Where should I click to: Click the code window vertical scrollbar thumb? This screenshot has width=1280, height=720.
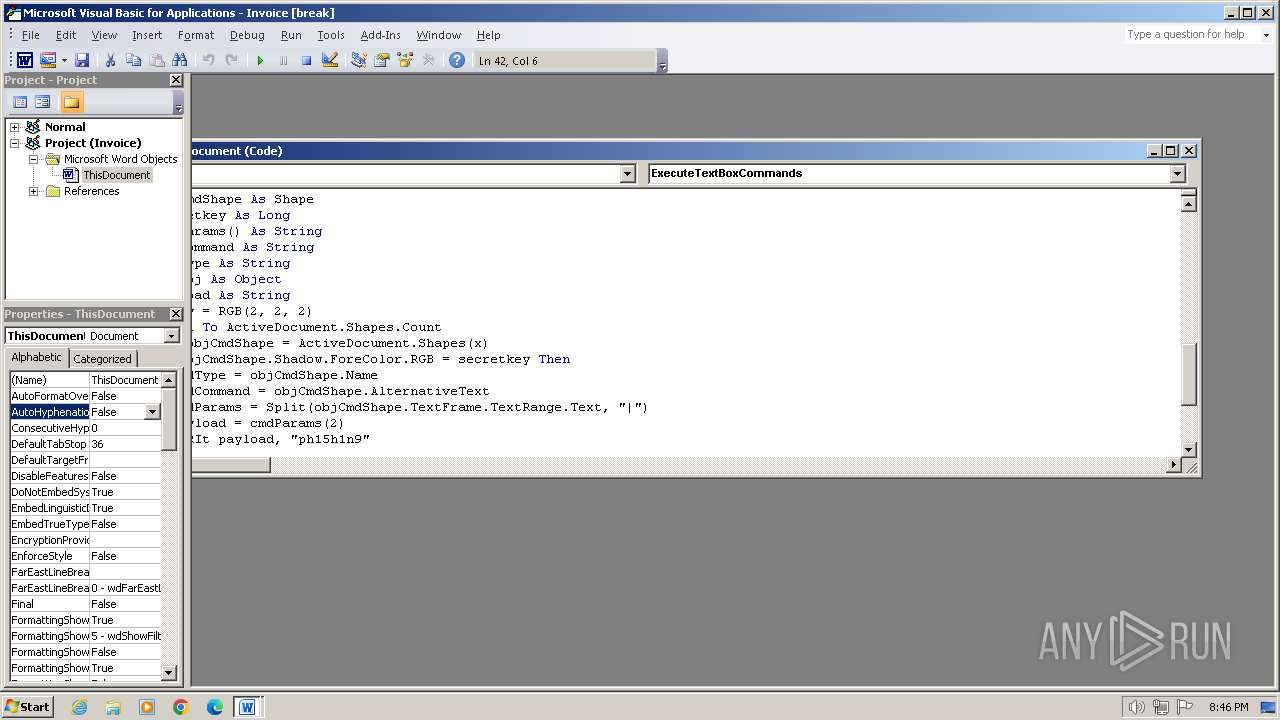point(1188,374)
